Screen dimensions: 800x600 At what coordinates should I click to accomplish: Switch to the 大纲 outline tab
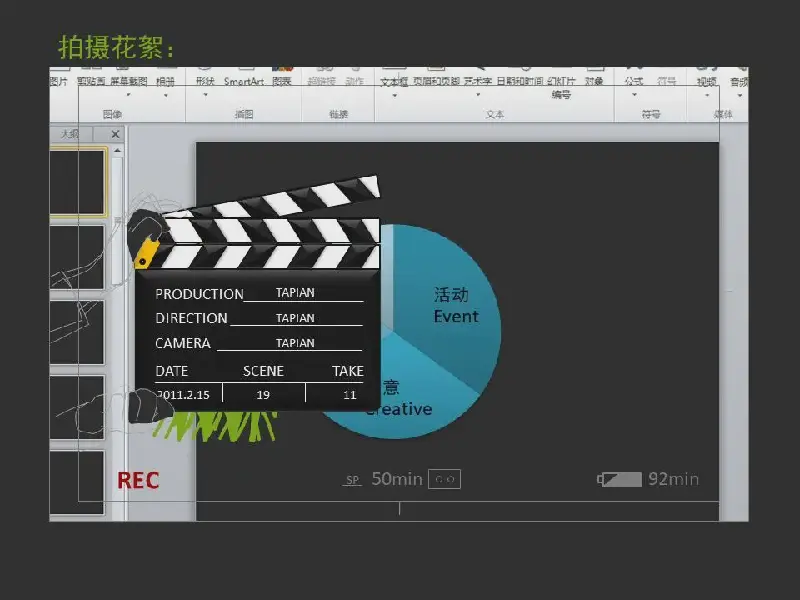coord(70,134)
